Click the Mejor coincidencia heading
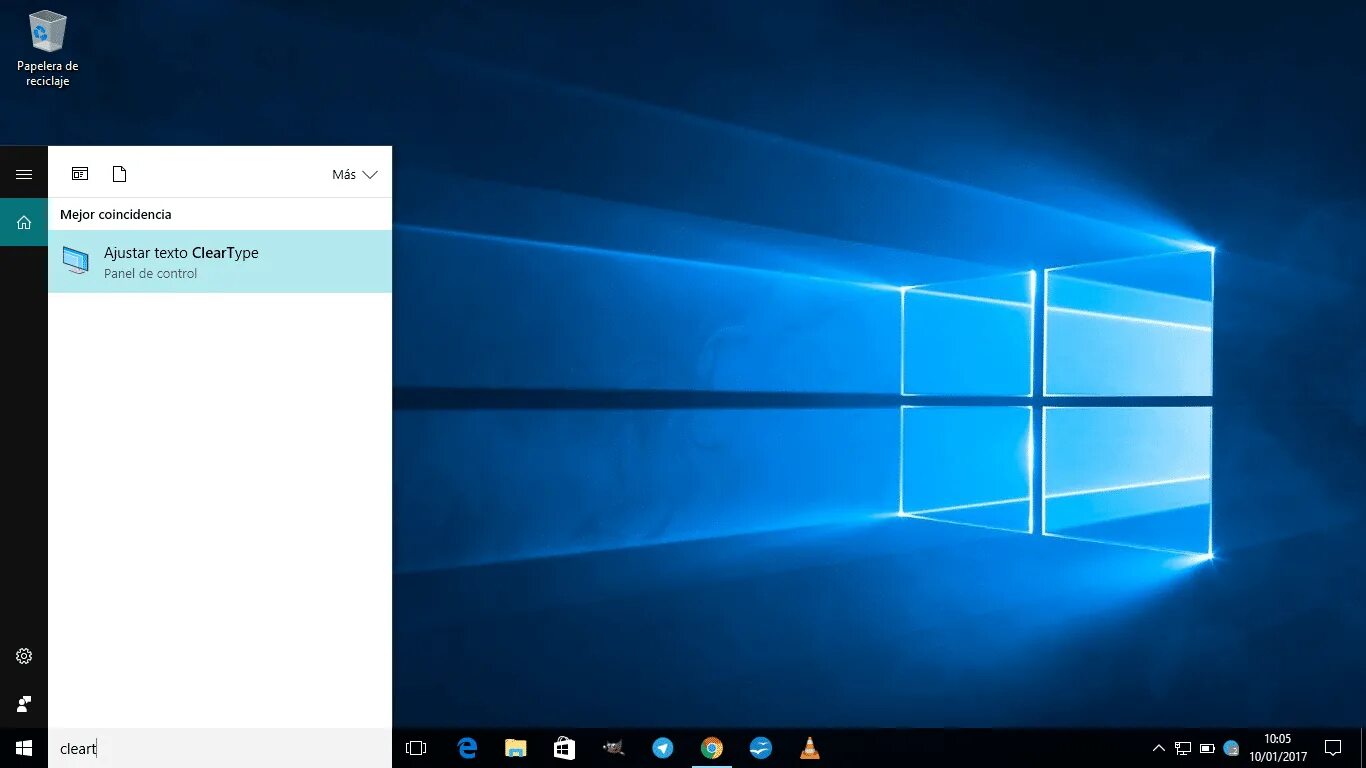 pos(116,214)
